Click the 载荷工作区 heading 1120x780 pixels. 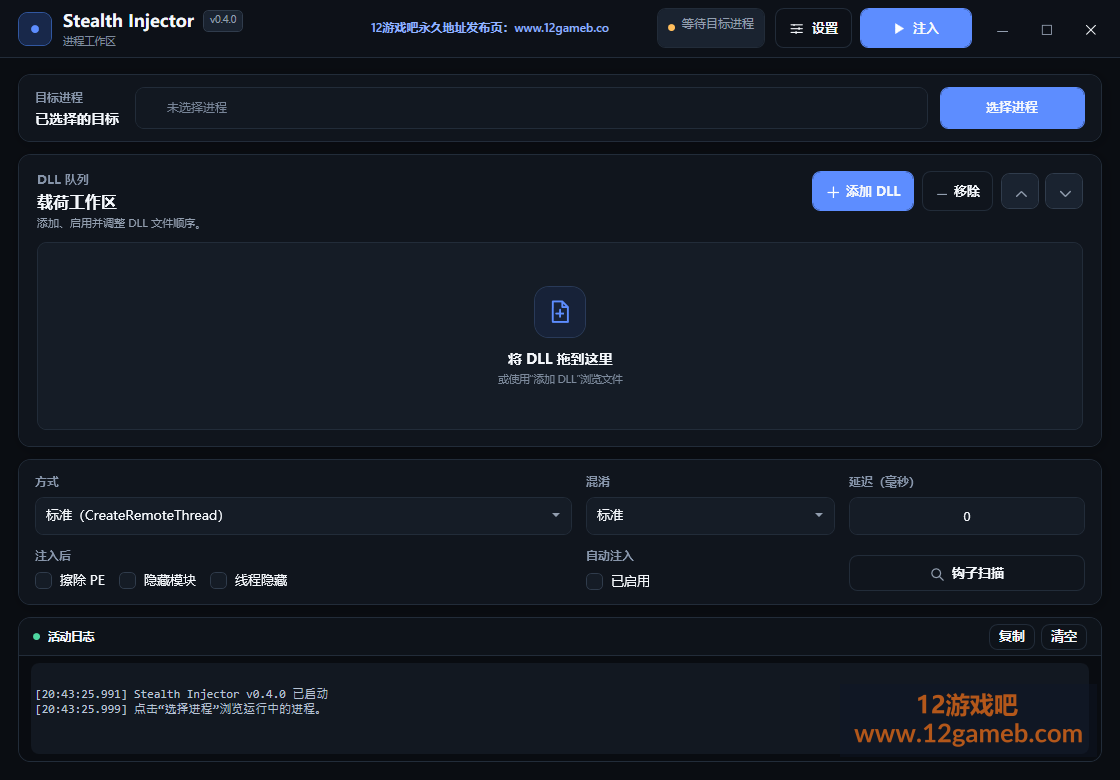click(76, 202)
